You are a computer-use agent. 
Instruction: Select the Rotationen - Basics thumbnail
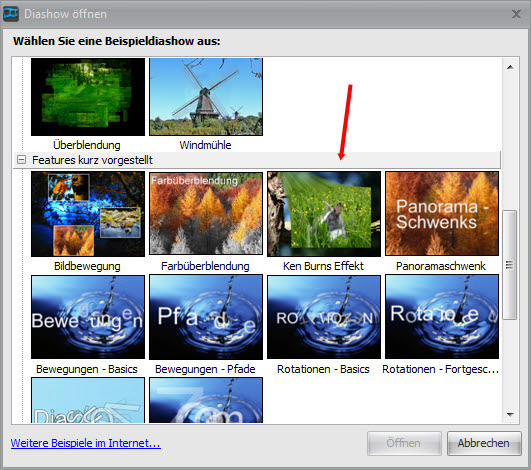coord(324,317)
